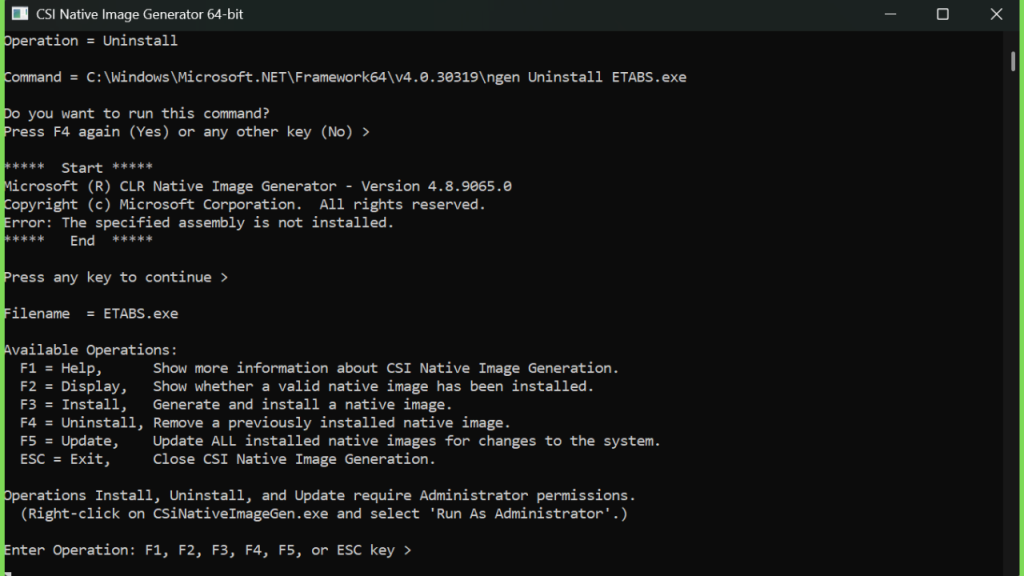Click the 'F1 = Help' operation line
This screenshot has height=576, width=1024.
tap(319, 368)
